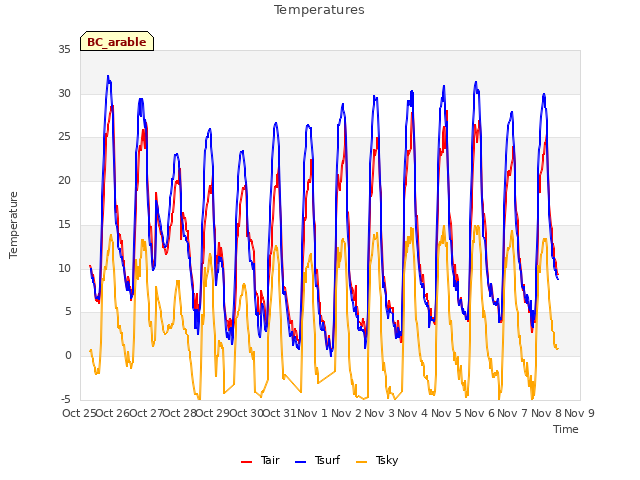Click the Nov 6 x-axis tick label

click(479, 413)
